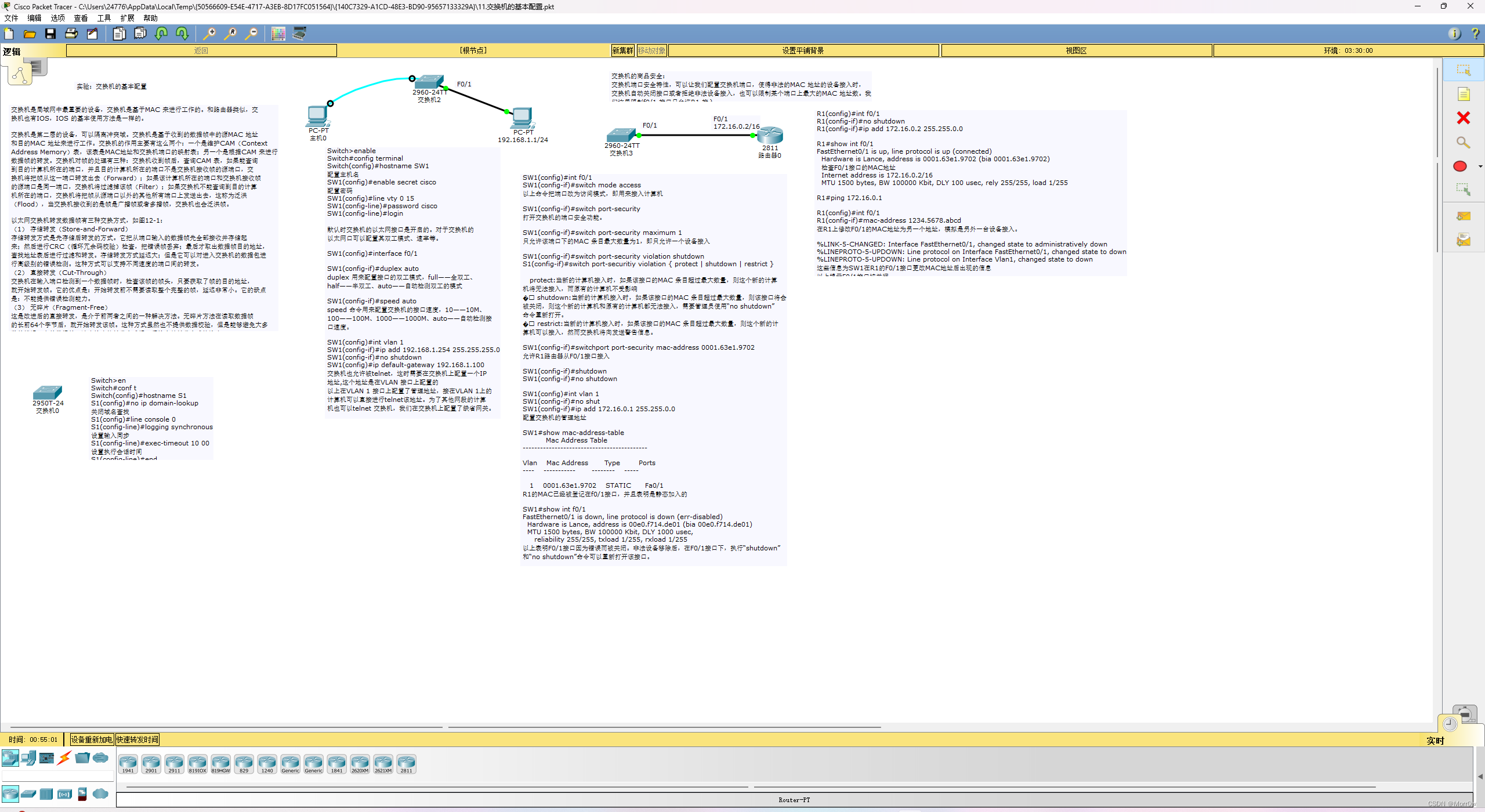Pick the 2811 router from device list
The image size is (1485, 812).
tap(406, 764)
